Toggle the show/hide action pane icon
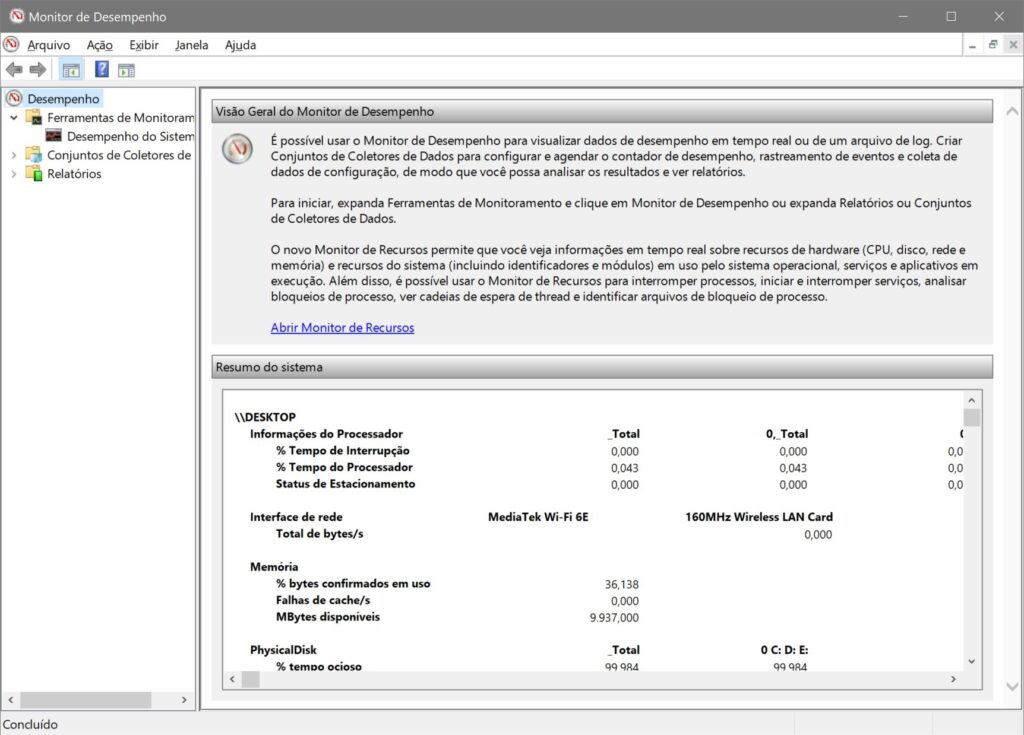Screen dimensions: 1024x735 [x=126, y=70]
